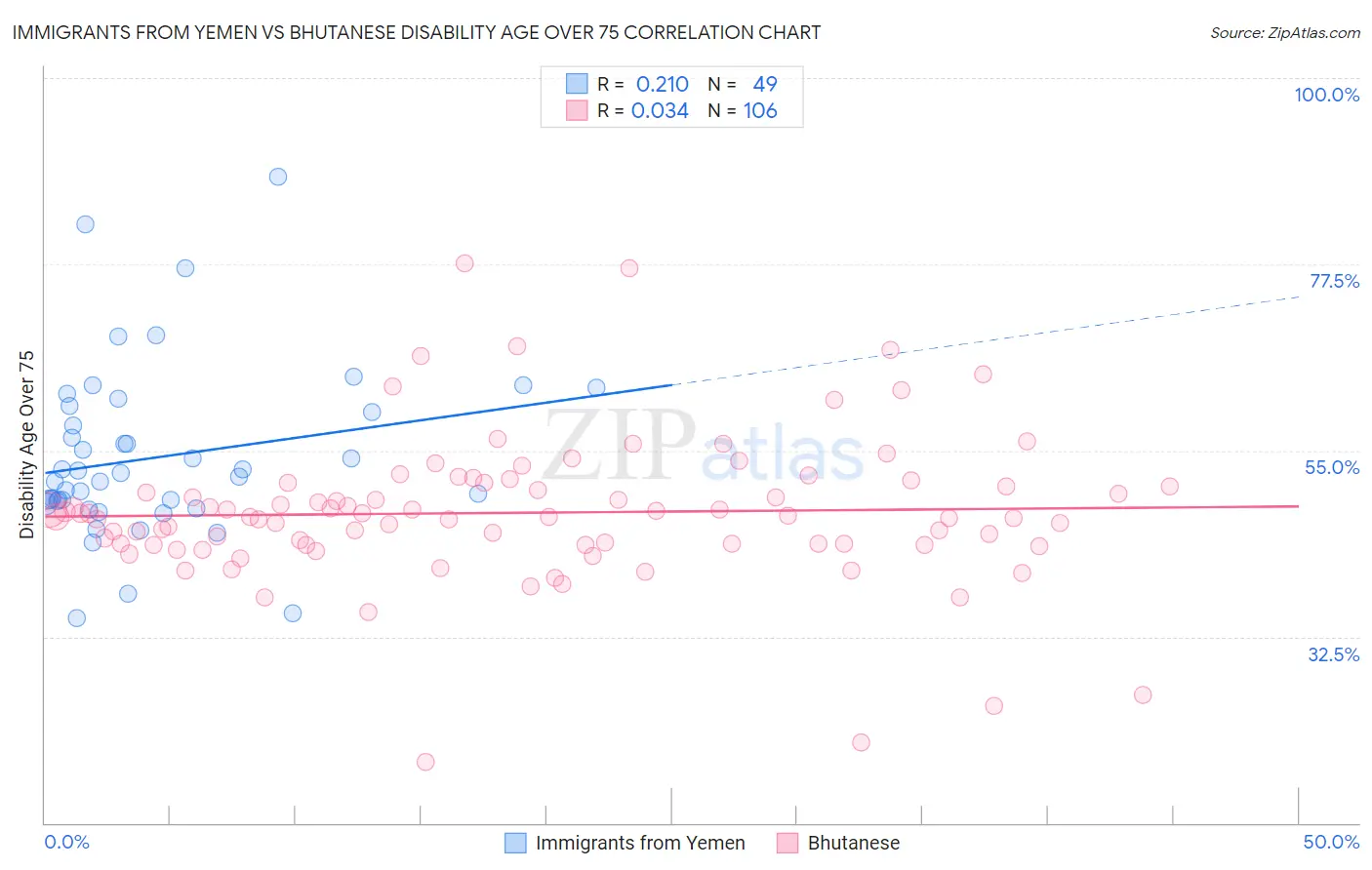Click the 50.0% x-axis label
This screenshot has height=870, width=1372.
(1331, 842)
